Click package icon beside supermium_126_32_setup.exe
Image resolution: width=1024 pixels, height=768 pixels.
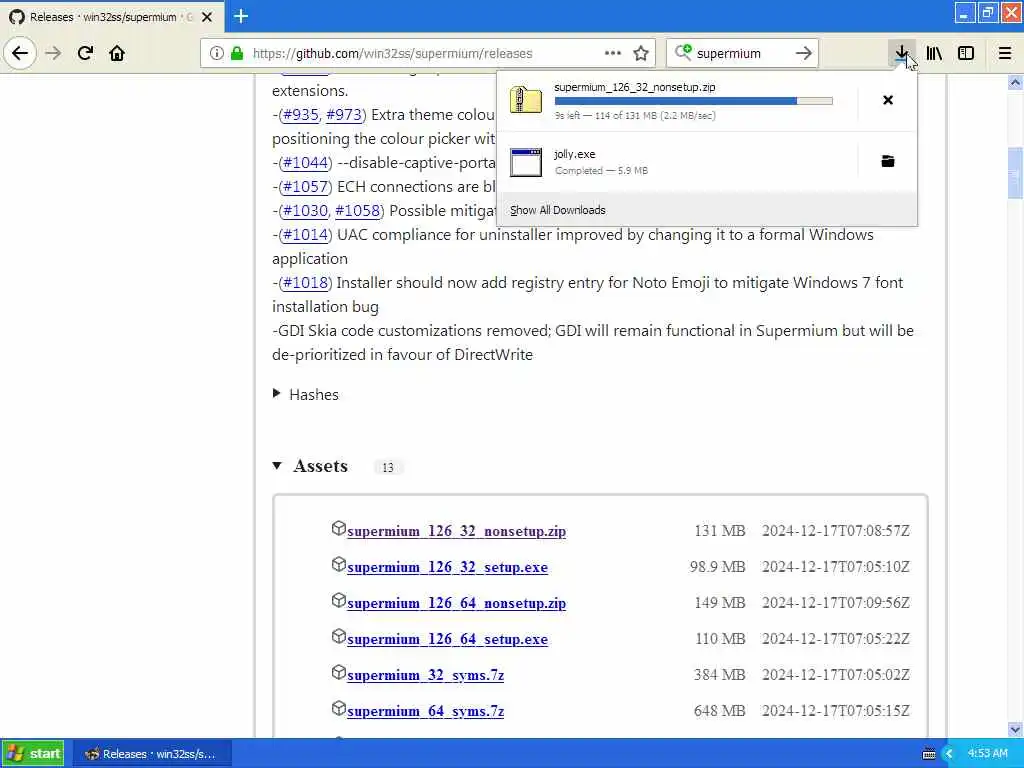tap(338, 564)
